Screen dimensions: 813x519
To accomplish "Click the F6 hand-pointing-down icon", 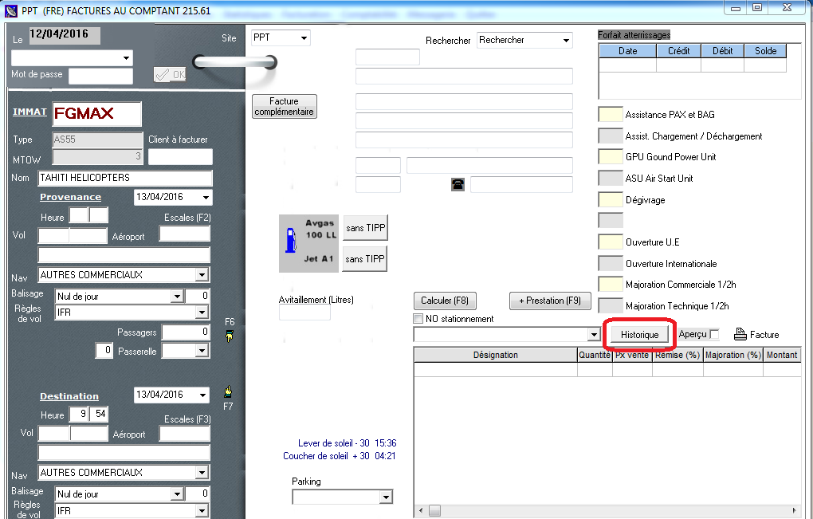I will point(229,336).
